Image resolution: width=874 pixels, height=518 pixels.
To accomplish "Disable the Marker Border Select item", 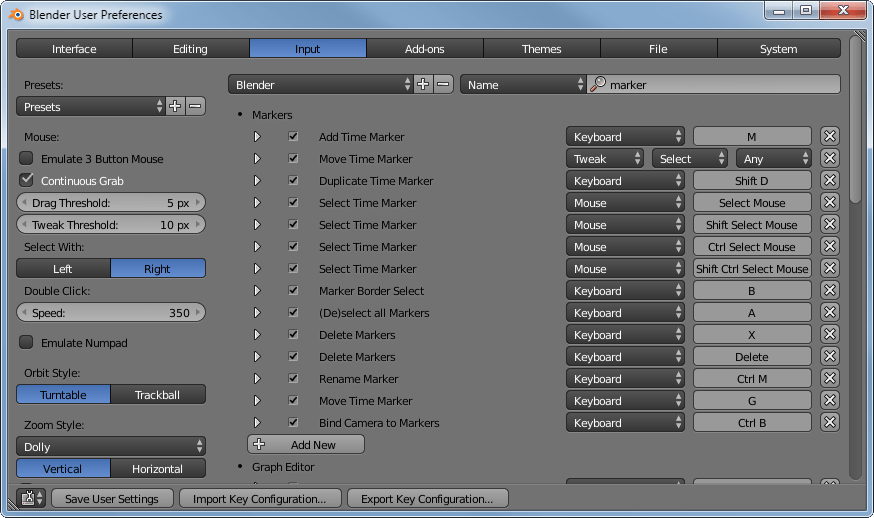I will 293,291.
